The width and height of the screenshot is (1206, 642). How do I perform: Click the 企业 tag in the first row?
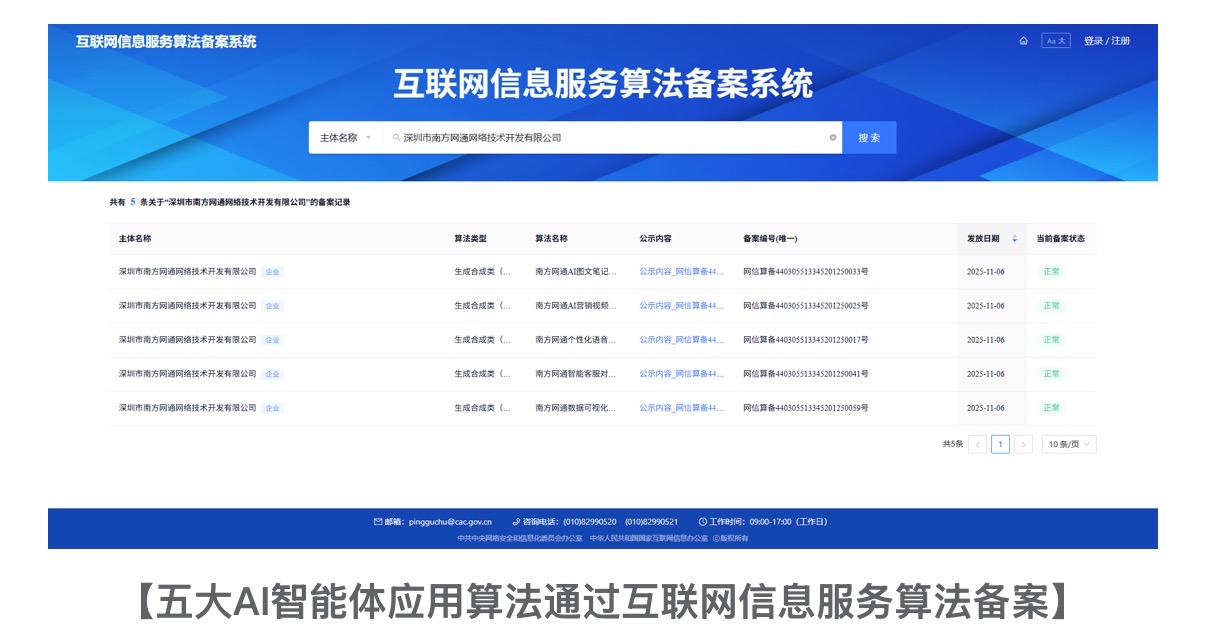tap(272, 272)
